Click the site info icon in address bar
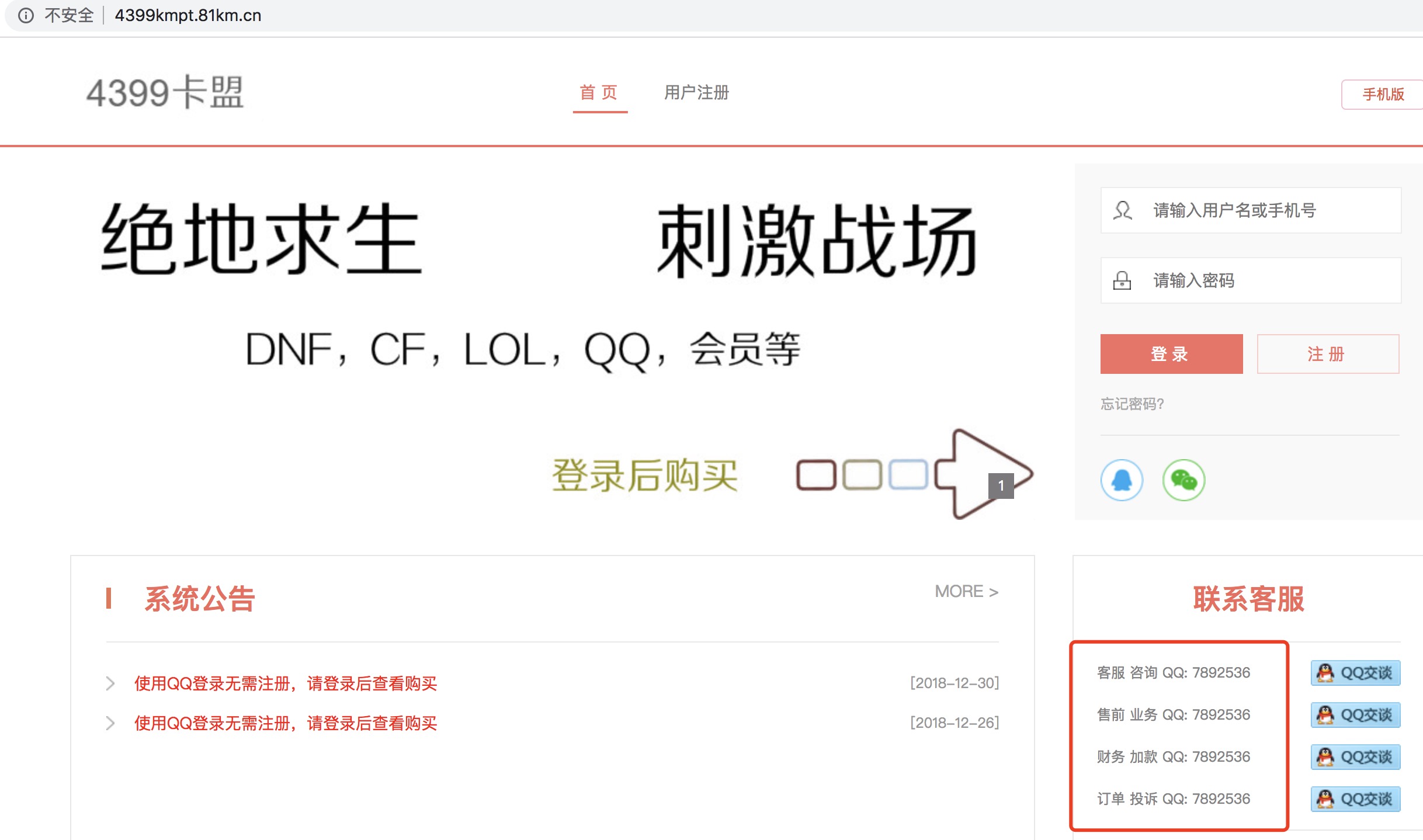Image resolution: width=1423 pixels, height=840 pixels. click(x=26, y=15)
